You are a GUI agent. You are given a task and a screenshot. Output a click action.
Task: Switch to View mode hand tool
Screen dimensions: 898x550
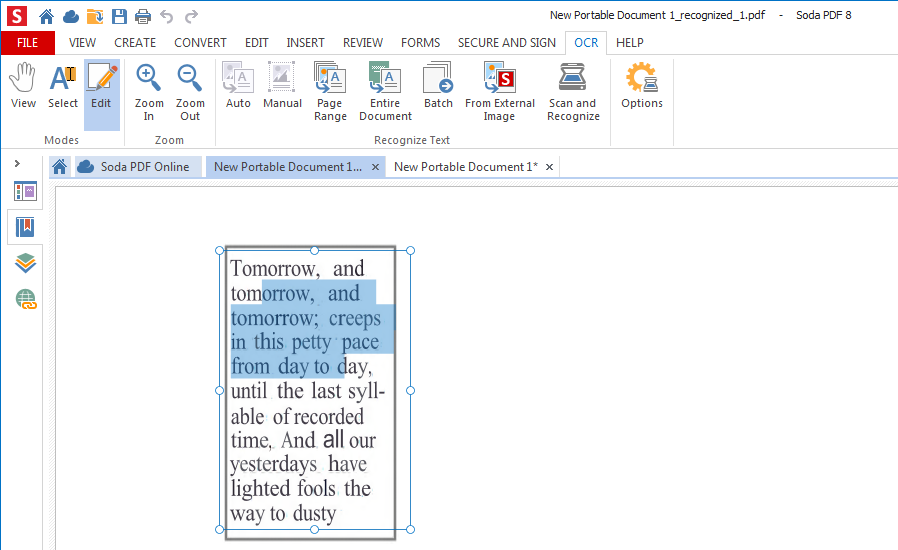click(x=23, y=86)
